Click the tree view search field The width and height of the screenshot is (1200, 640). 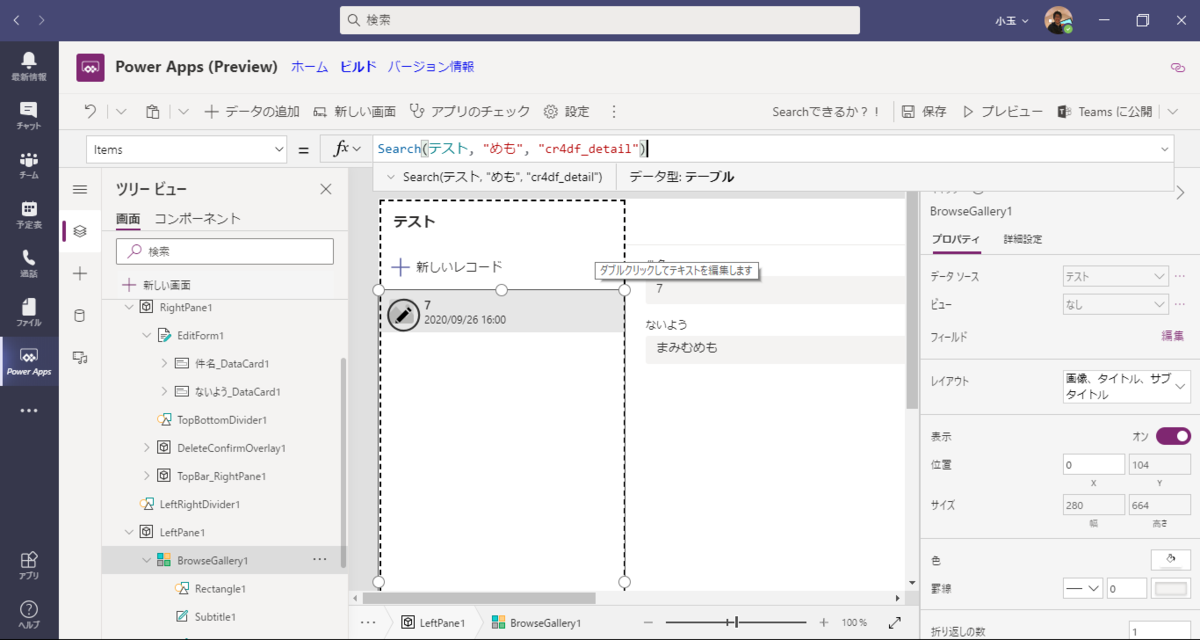[x=225, y=251]
